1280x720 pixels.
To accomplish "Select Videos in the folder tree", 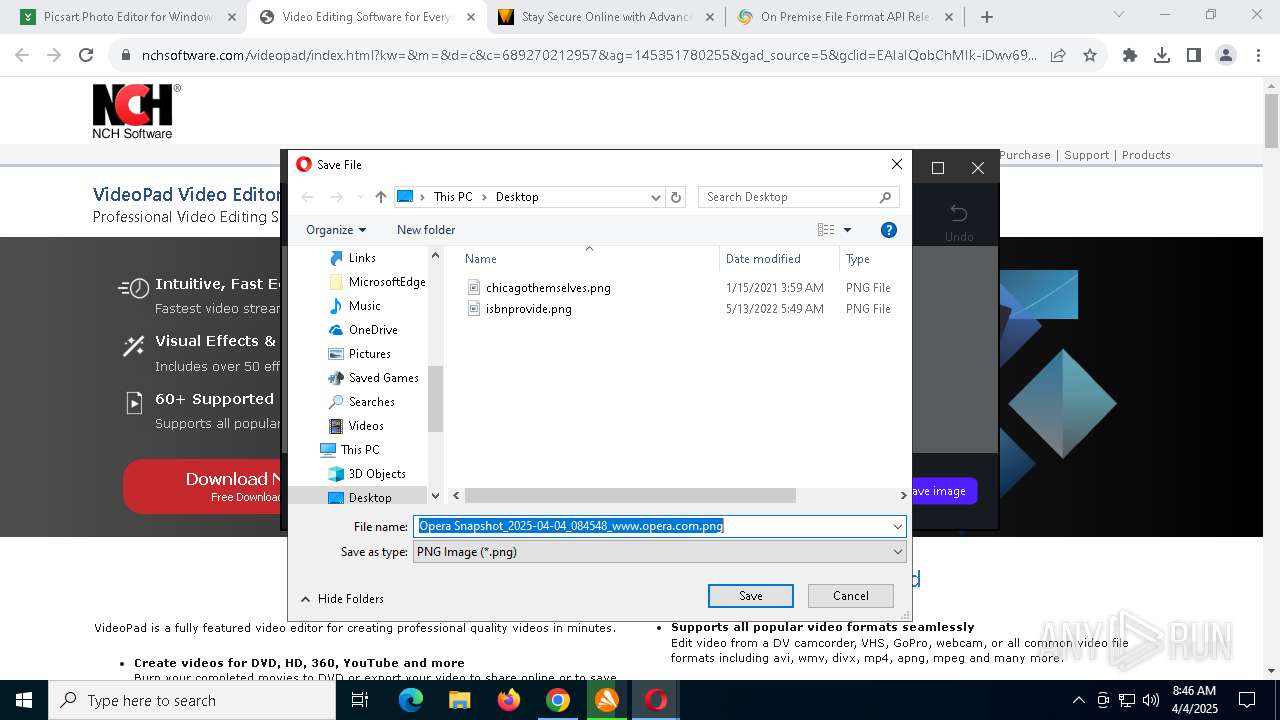I will [x=366, y=426].
